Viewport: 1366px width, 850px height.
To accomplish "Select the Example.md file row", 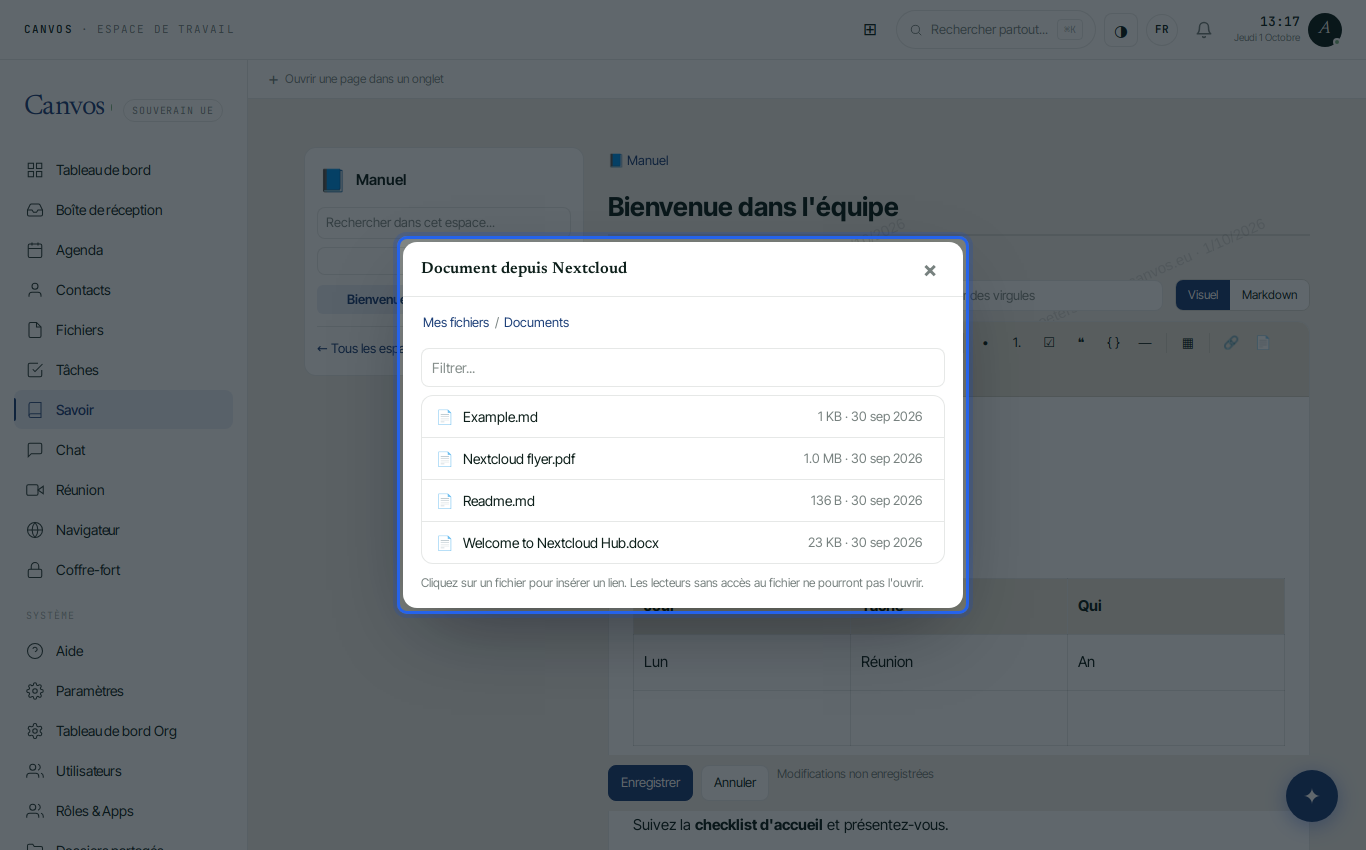I will (683, 417).
